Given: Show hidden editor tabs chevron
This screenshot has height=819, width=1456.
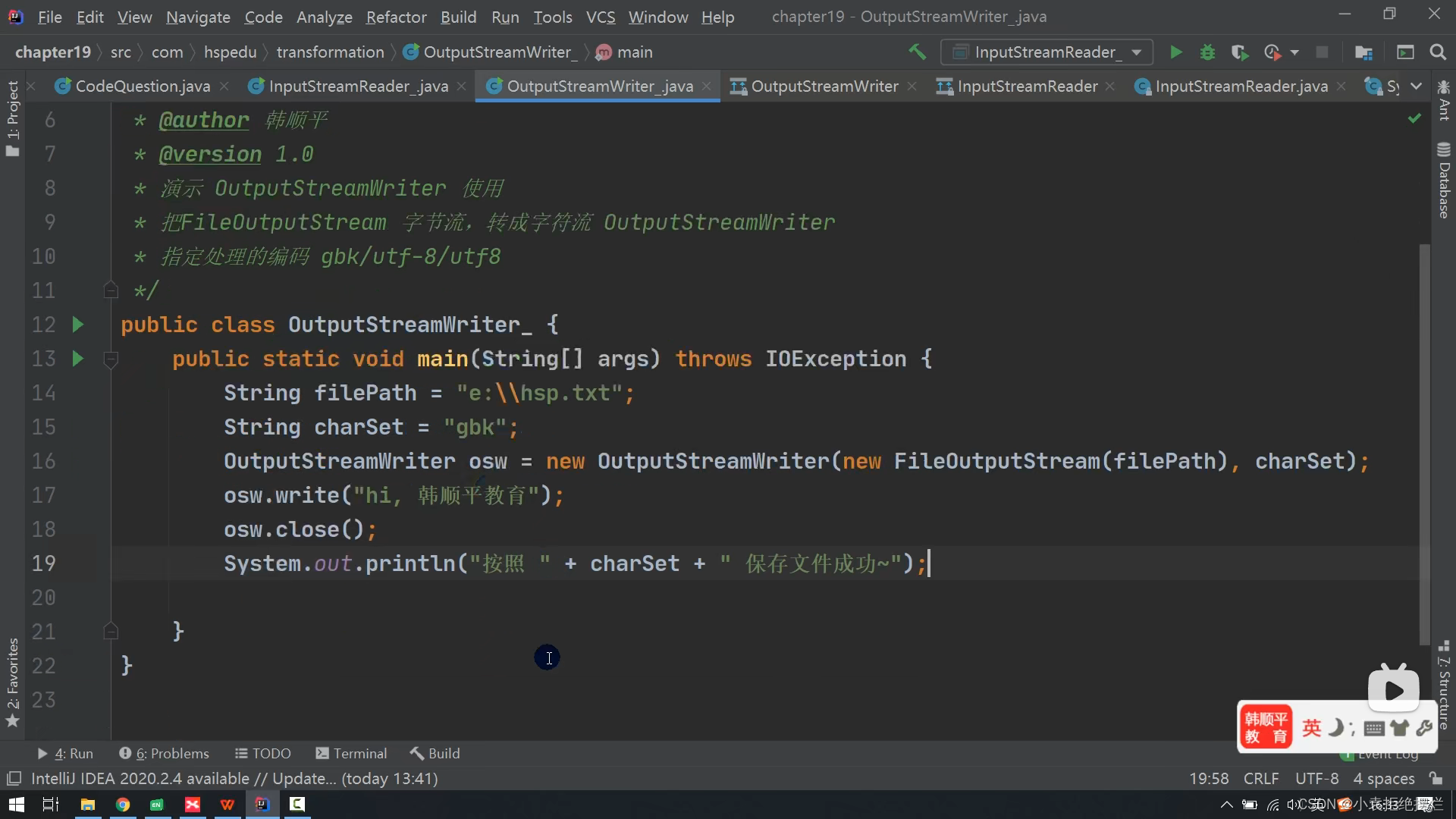Looking at the screenshot, I should pos(1416,86).
